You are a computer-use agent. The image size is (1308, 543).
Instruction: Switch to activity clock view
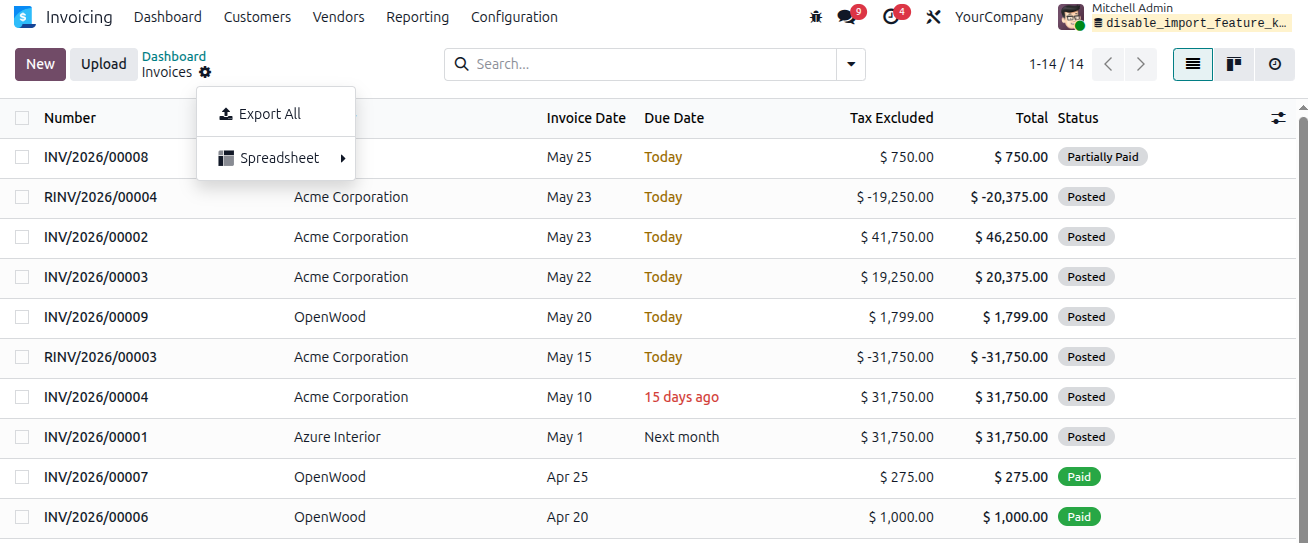tap(1275, 64)
